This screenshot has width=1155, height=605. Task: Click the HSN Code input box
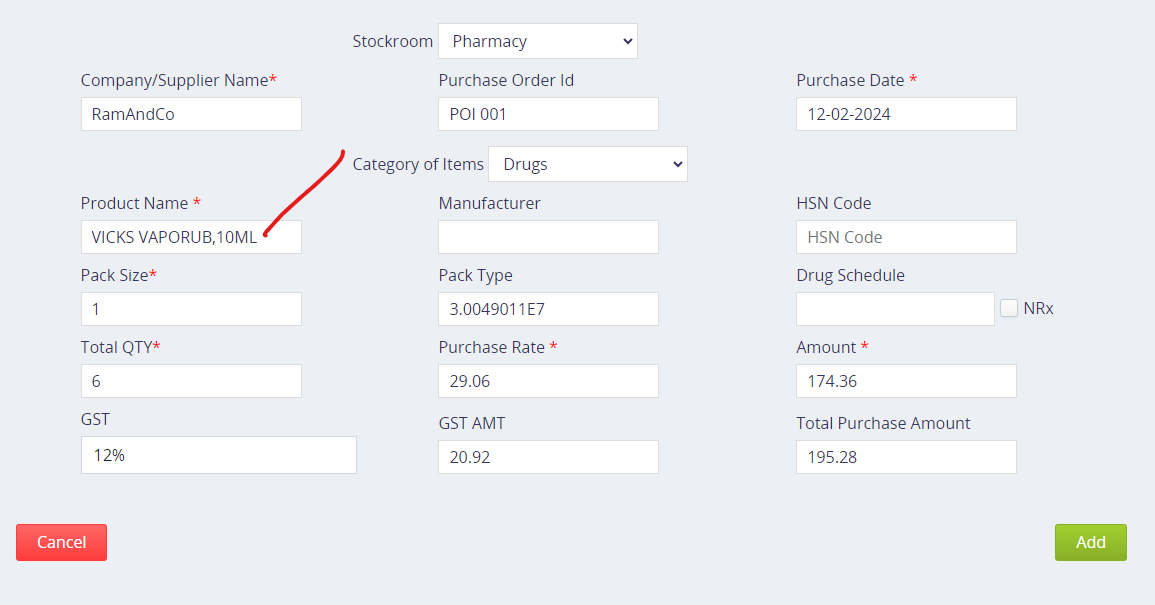click(x=906, y=237)
